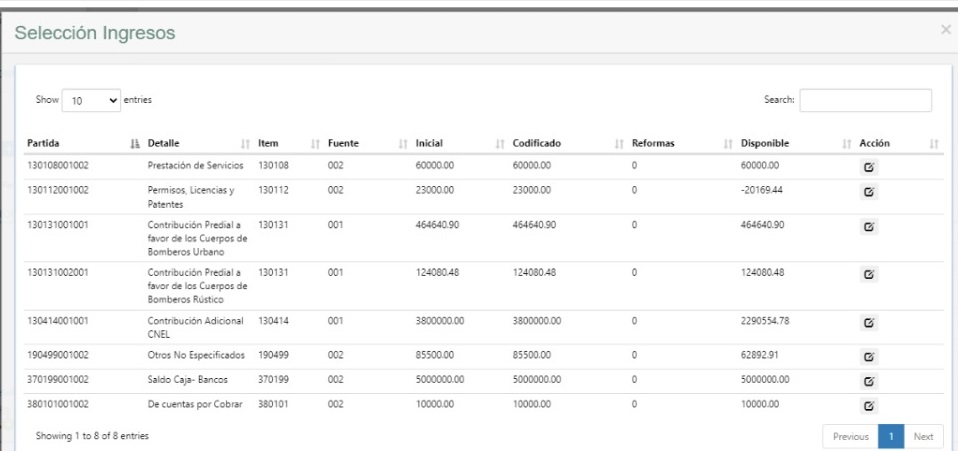
Task: Click edit icon for De cuentas por Cobrar row
Action: click(869, 406)
